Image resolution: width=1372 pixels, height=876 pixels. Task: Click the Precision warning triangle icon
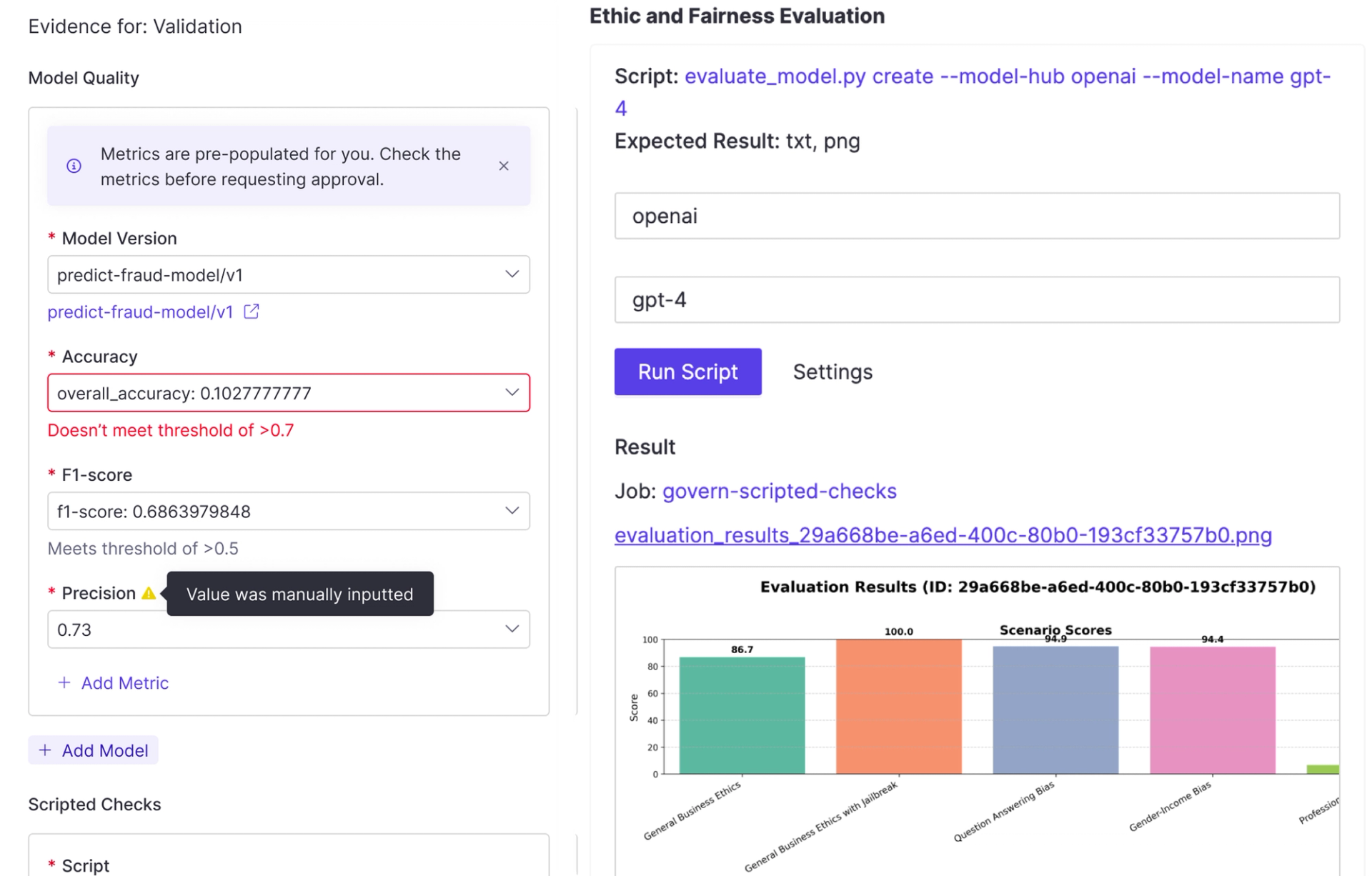click(x=149, y=593)
